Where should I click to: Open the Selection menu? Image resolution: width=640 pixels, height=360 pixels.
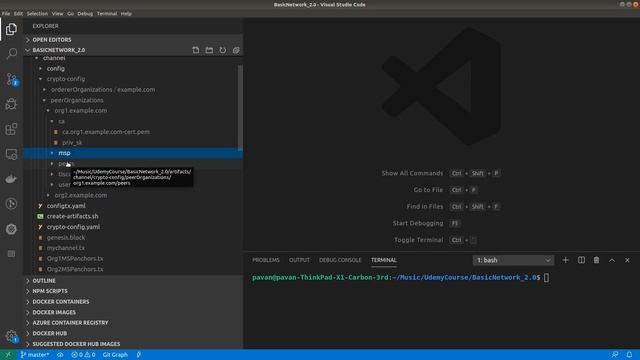pos(37,13)
